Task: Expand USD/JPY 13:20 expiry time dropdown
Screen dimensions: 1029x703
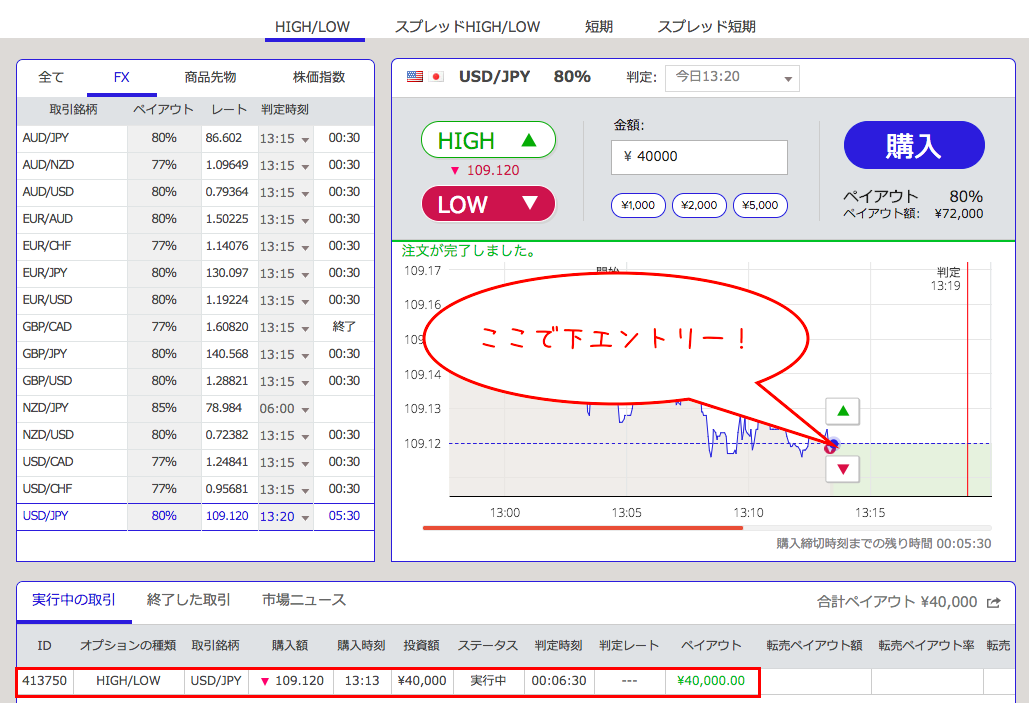Action: (285, 516)
